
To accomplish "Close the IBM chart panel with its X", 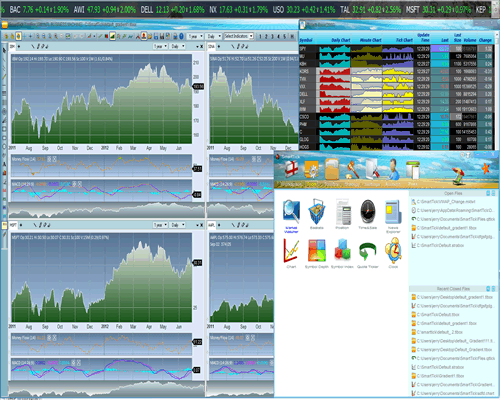I will tap(201, 47).
